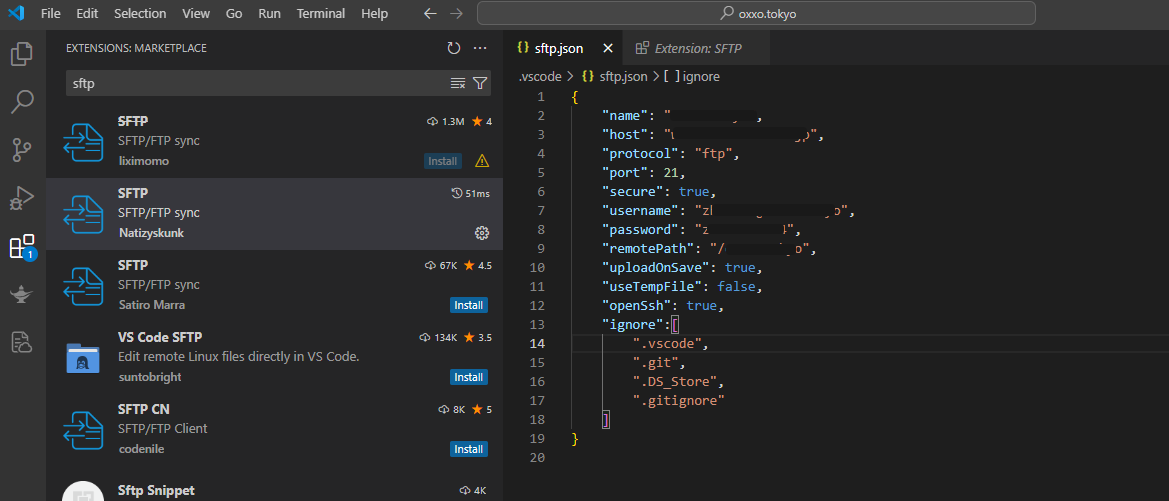Image resolution: width=1169 pixels, height=501 pixels.
Task: Install the liximomo SFTP extension
Action: 443,161
